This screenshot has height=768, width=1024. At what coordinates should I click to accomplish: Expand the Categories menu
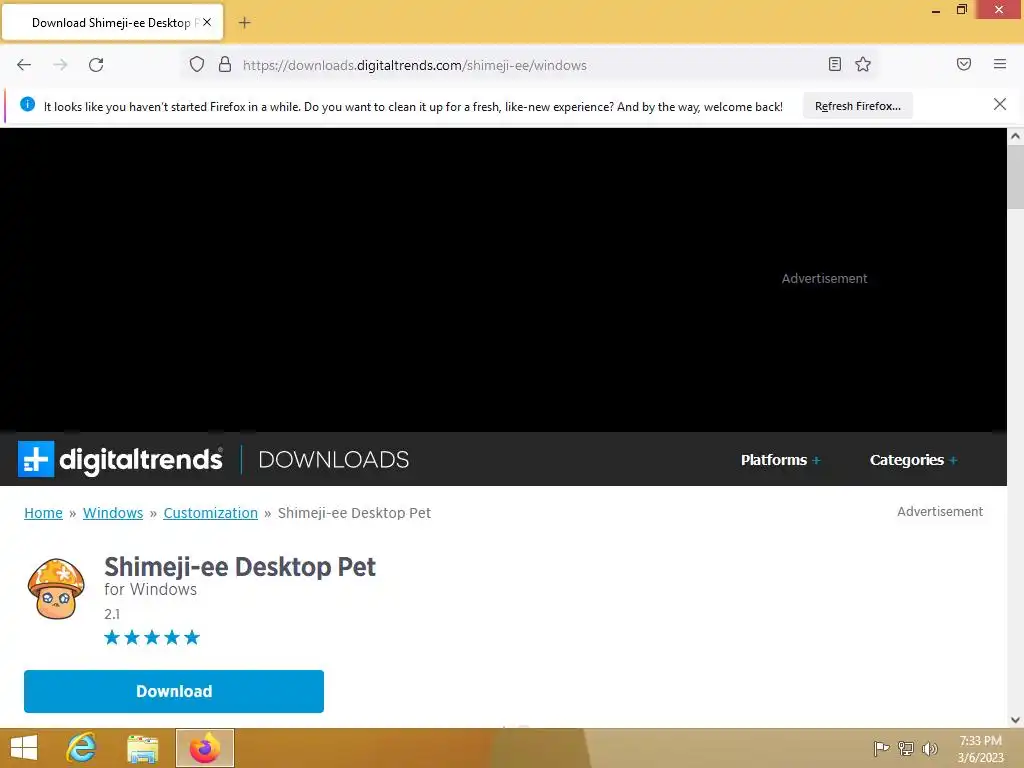coord(914,460)
